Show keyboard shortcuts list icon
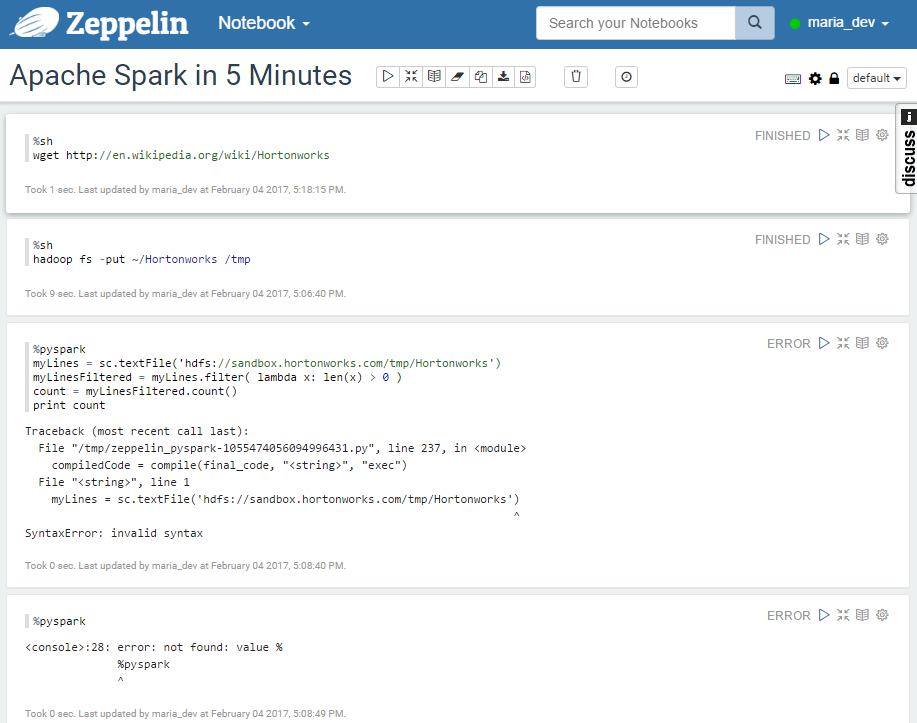This screenshot has height=723, width=917. (793, 78)
